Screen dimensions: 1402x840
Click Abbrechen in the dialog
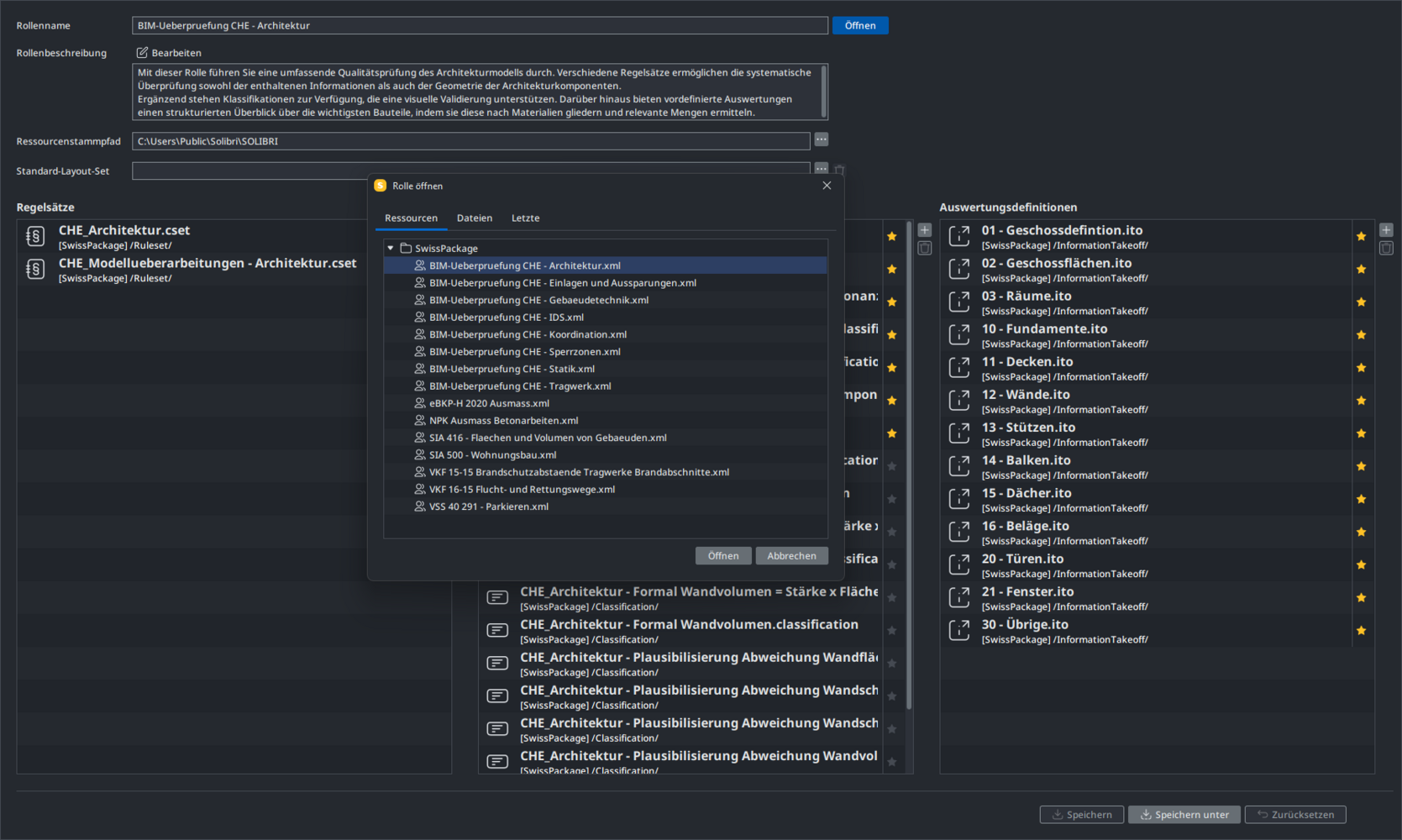click(x=790, y=556)
